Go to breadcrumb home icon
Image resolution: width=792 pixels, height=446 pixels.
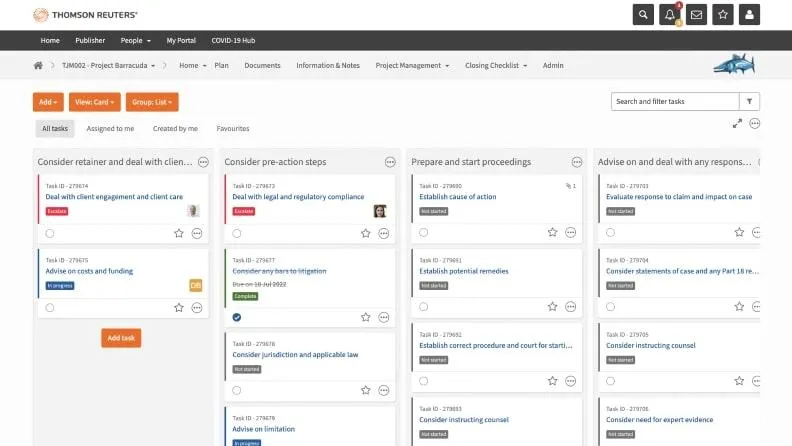38,65
